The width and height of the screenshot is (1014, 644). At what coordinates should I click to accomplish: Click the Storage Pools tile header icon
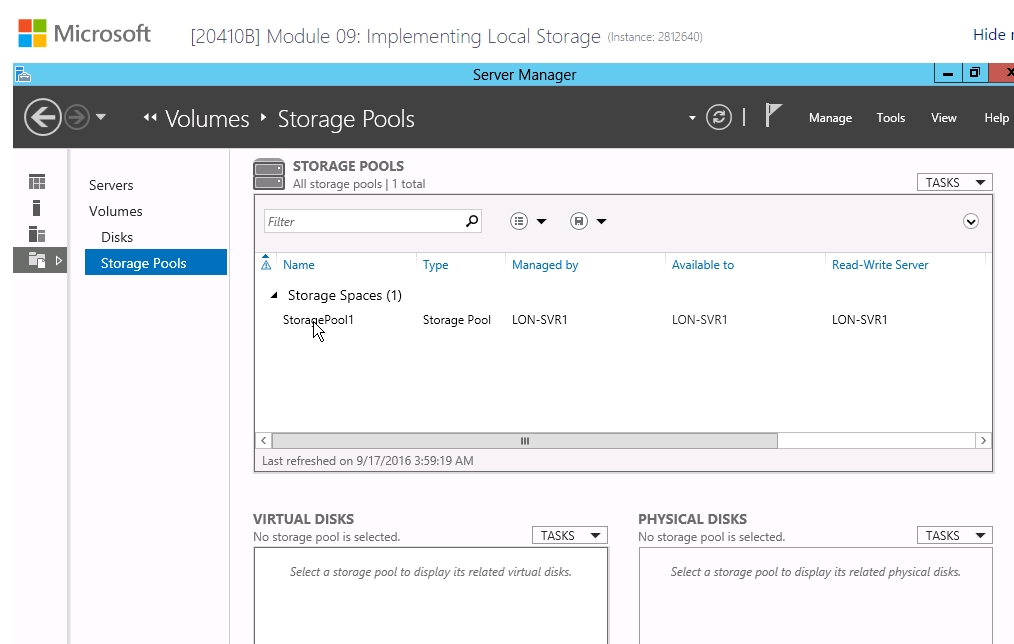(269, 175)
